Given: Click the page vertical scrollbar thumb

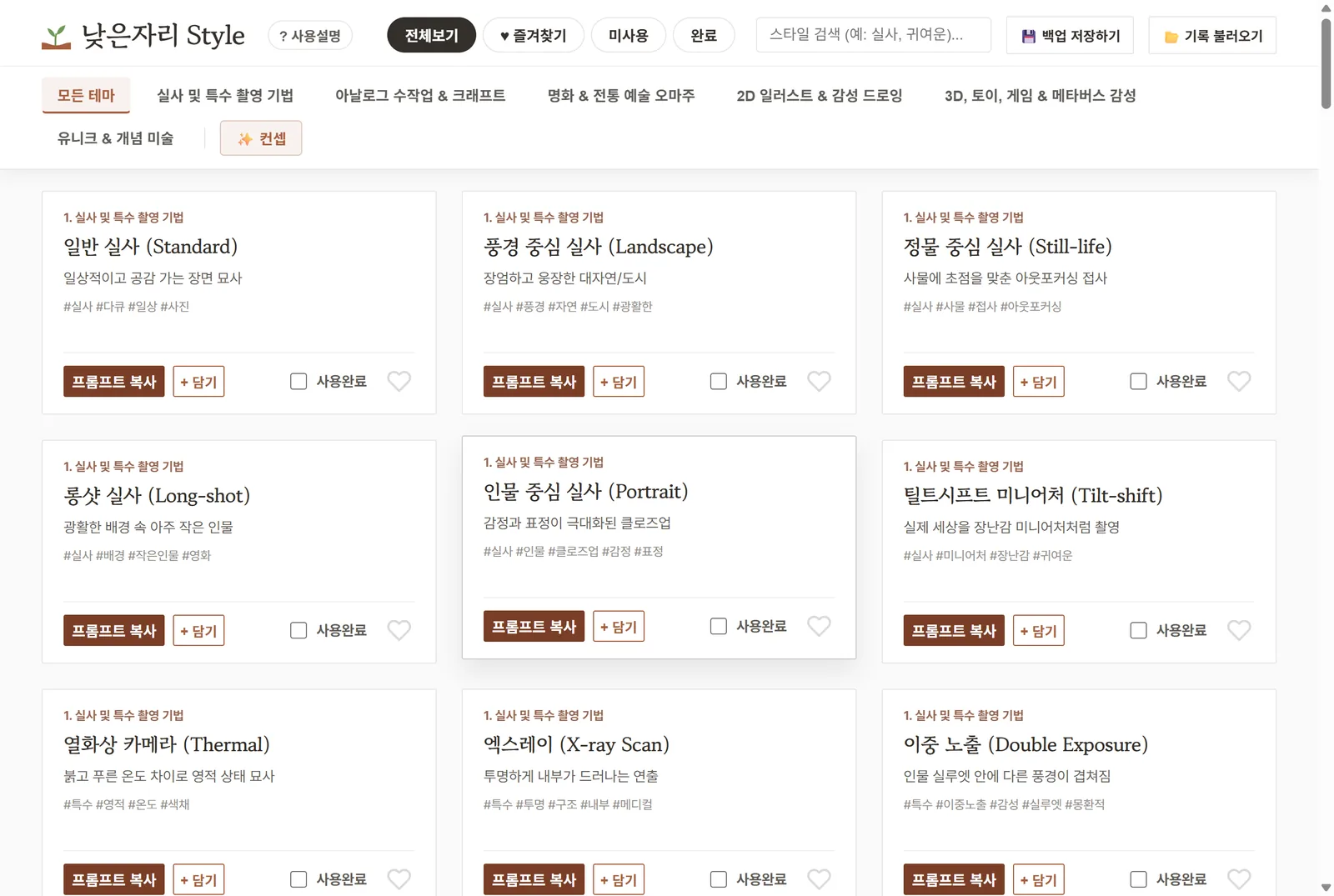Looking at the screenshot, I should (x=1326, y=63).
